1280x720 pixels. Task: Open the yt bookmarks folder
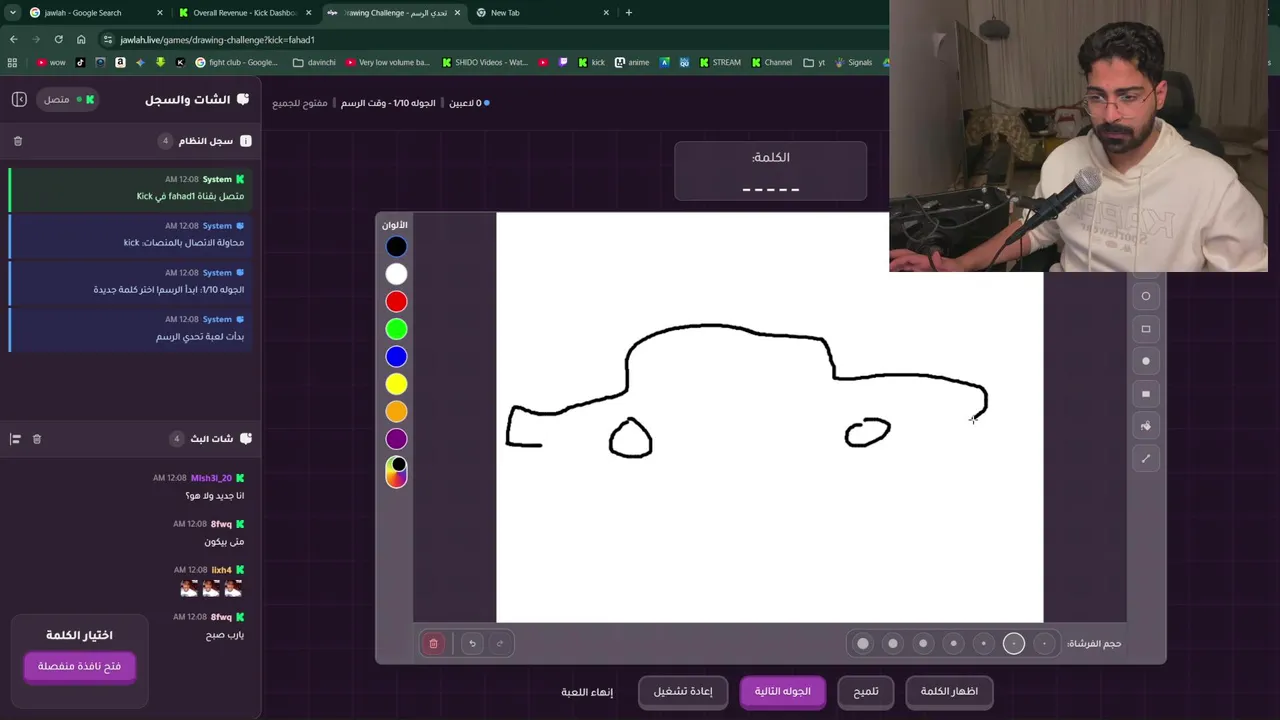coord(815,62)
